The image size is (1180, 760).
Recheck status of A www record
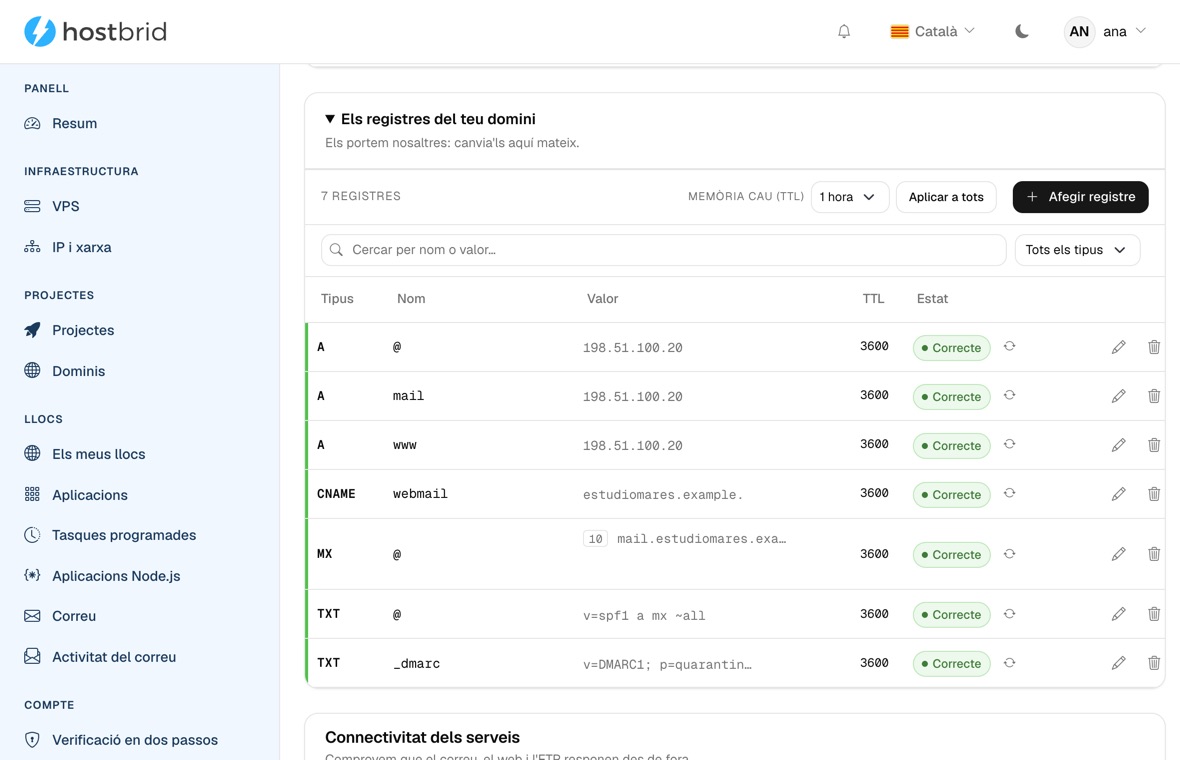tap(1009, 444)
